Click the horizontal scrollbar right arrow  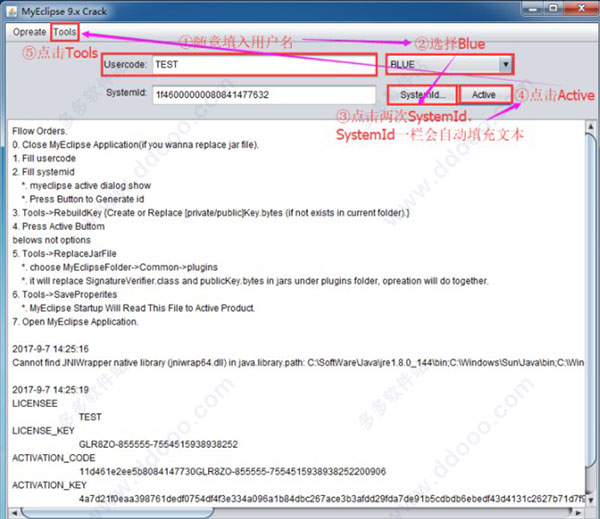(x=579, y=512)
